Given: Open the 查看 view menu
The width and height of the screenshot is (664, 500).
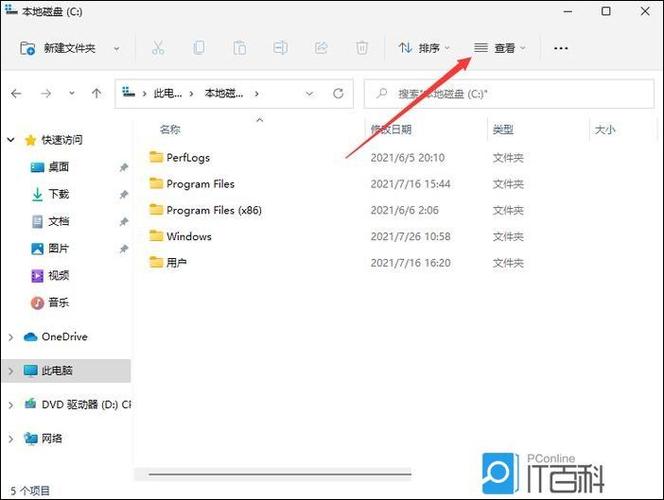Looking at the screenshot, I should (500, 48).
